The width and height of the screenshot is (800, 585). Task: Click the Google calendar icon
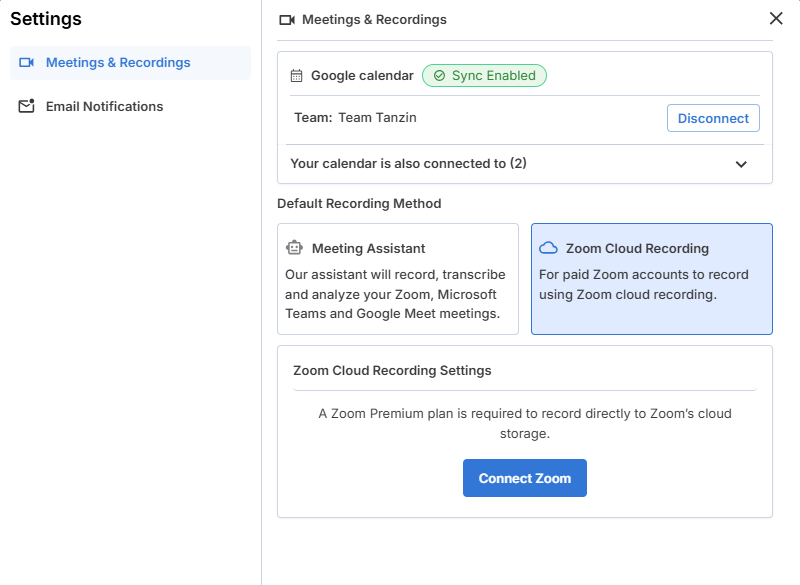pos(296,76)
